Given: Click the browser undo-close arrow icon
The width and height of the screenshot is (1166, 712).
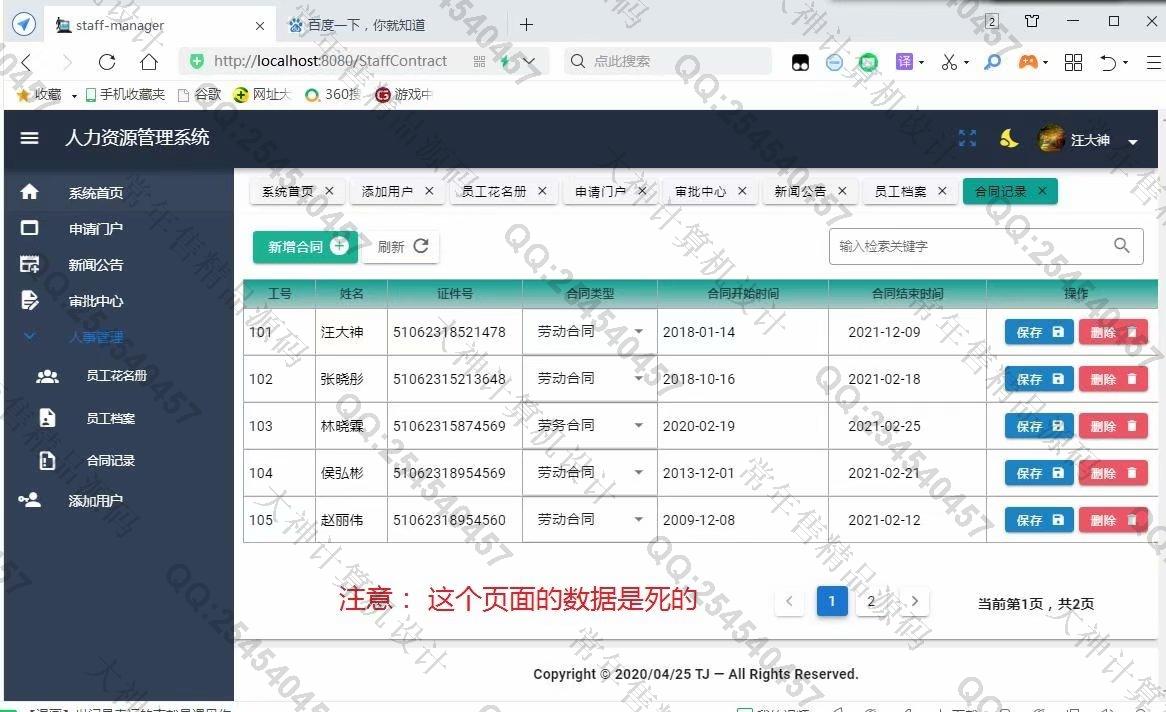Looking at the screenshot, I should tap(1108, 62).
